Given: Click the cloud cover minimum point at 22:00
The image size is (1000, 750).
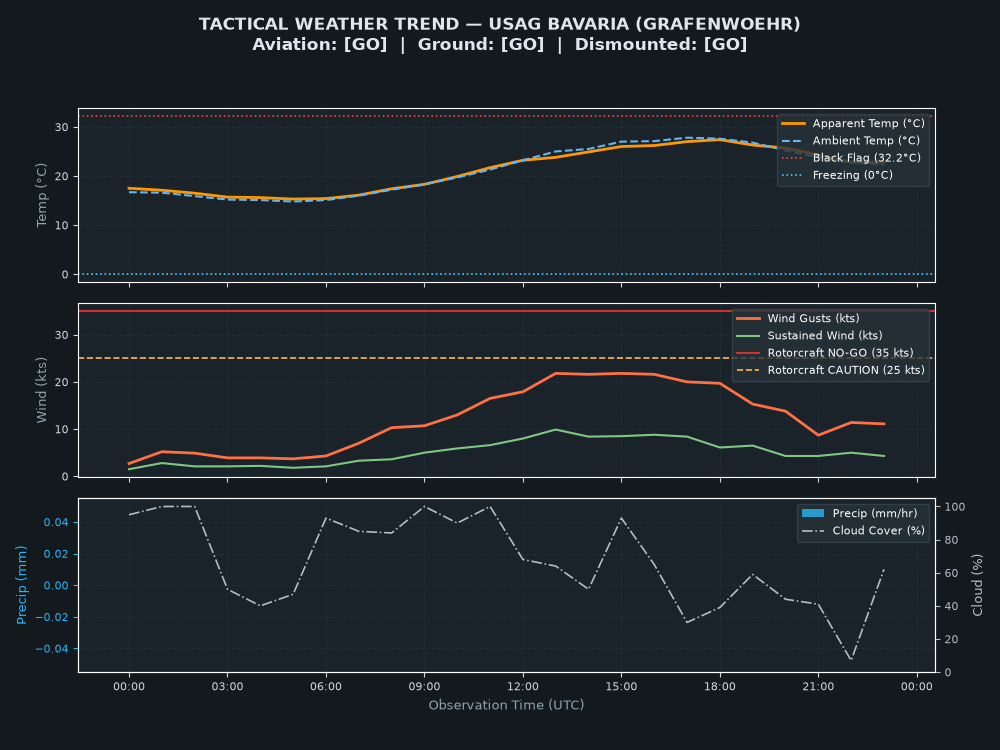Looking at the screenshot, I should click(851, 659).
